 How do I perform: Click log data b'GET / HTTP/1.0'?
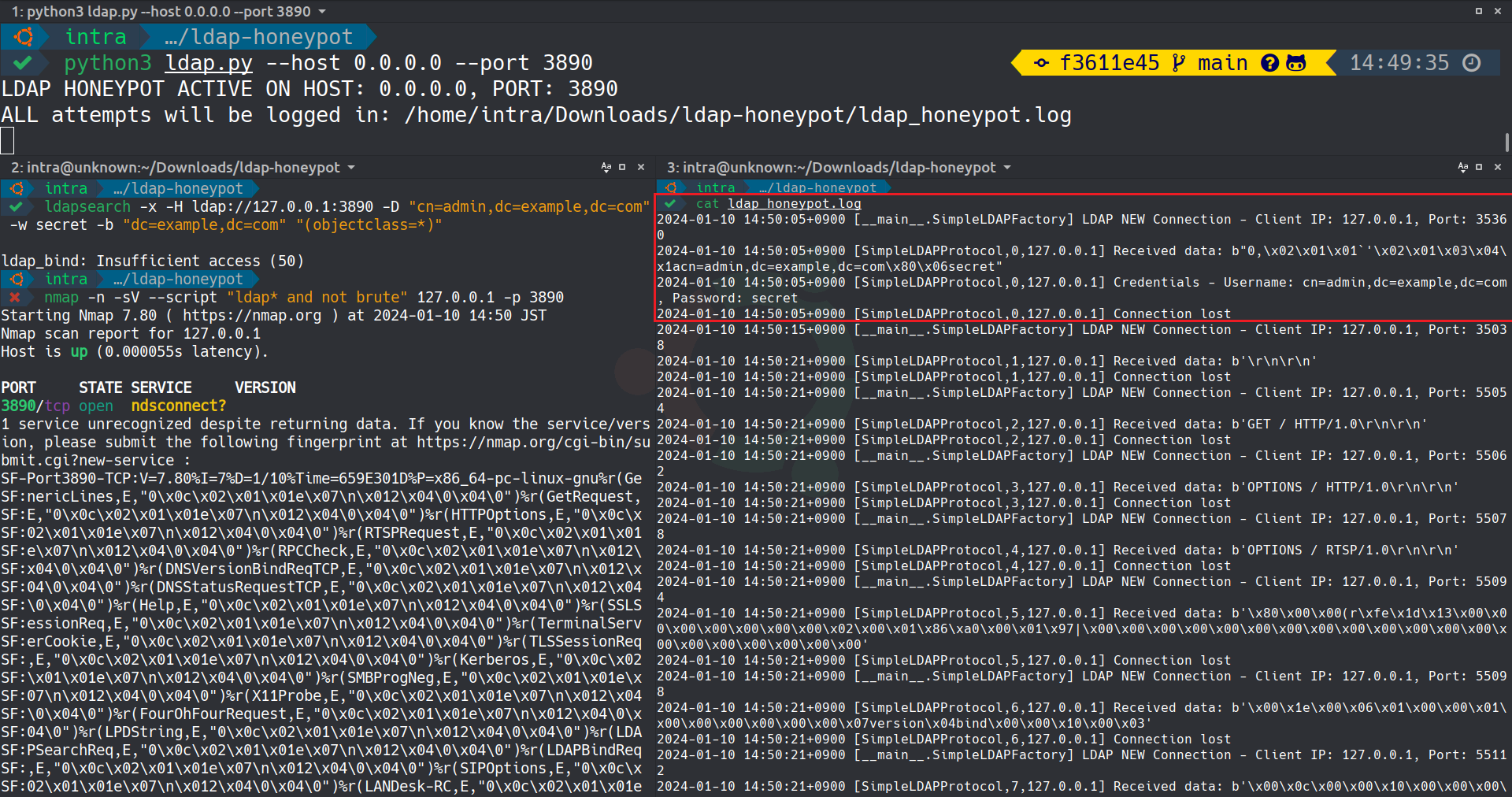click(1330, 424)
